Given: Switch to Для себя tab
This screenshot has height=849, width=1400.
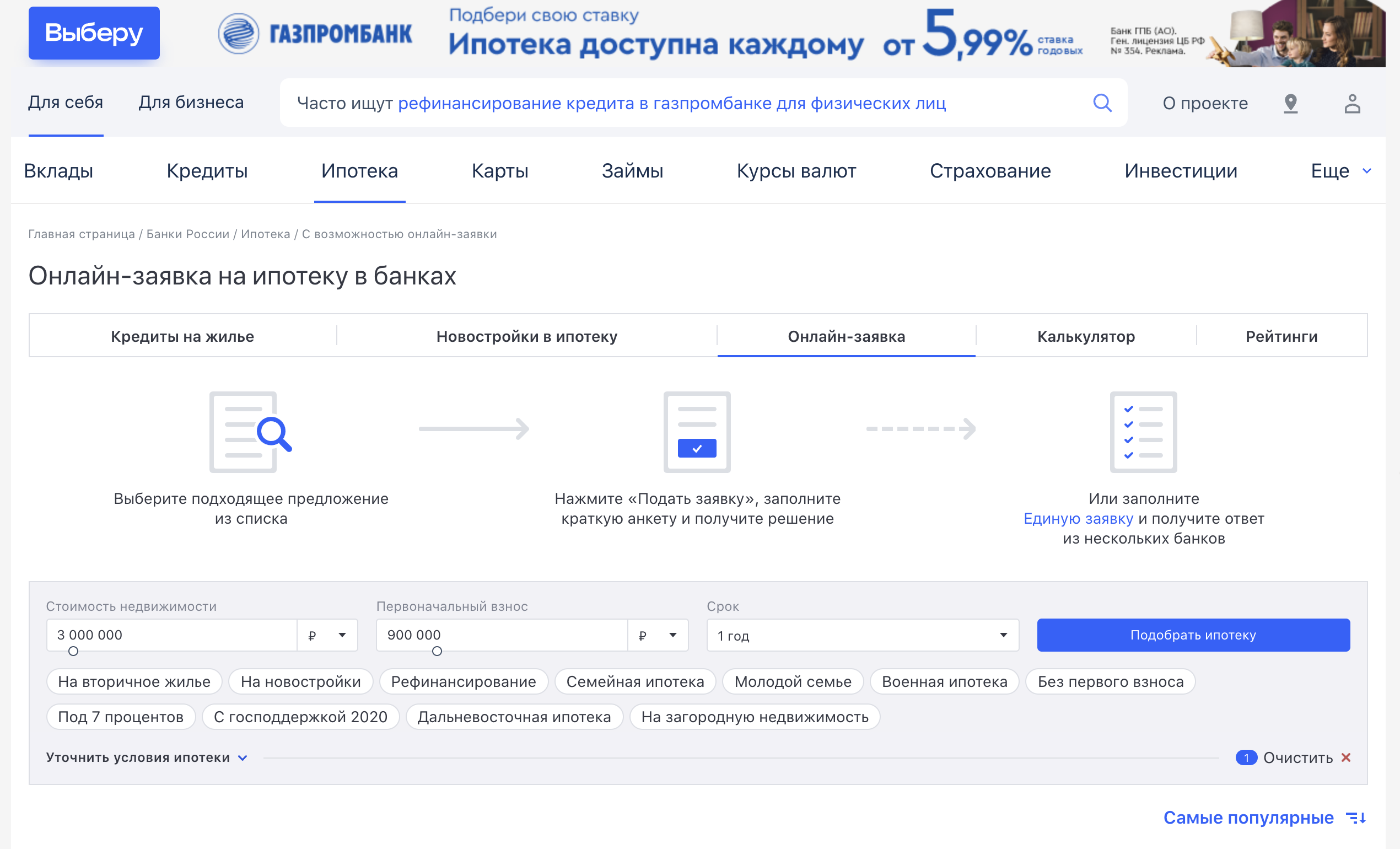Looking at the screenshot, I should point(66,103).
